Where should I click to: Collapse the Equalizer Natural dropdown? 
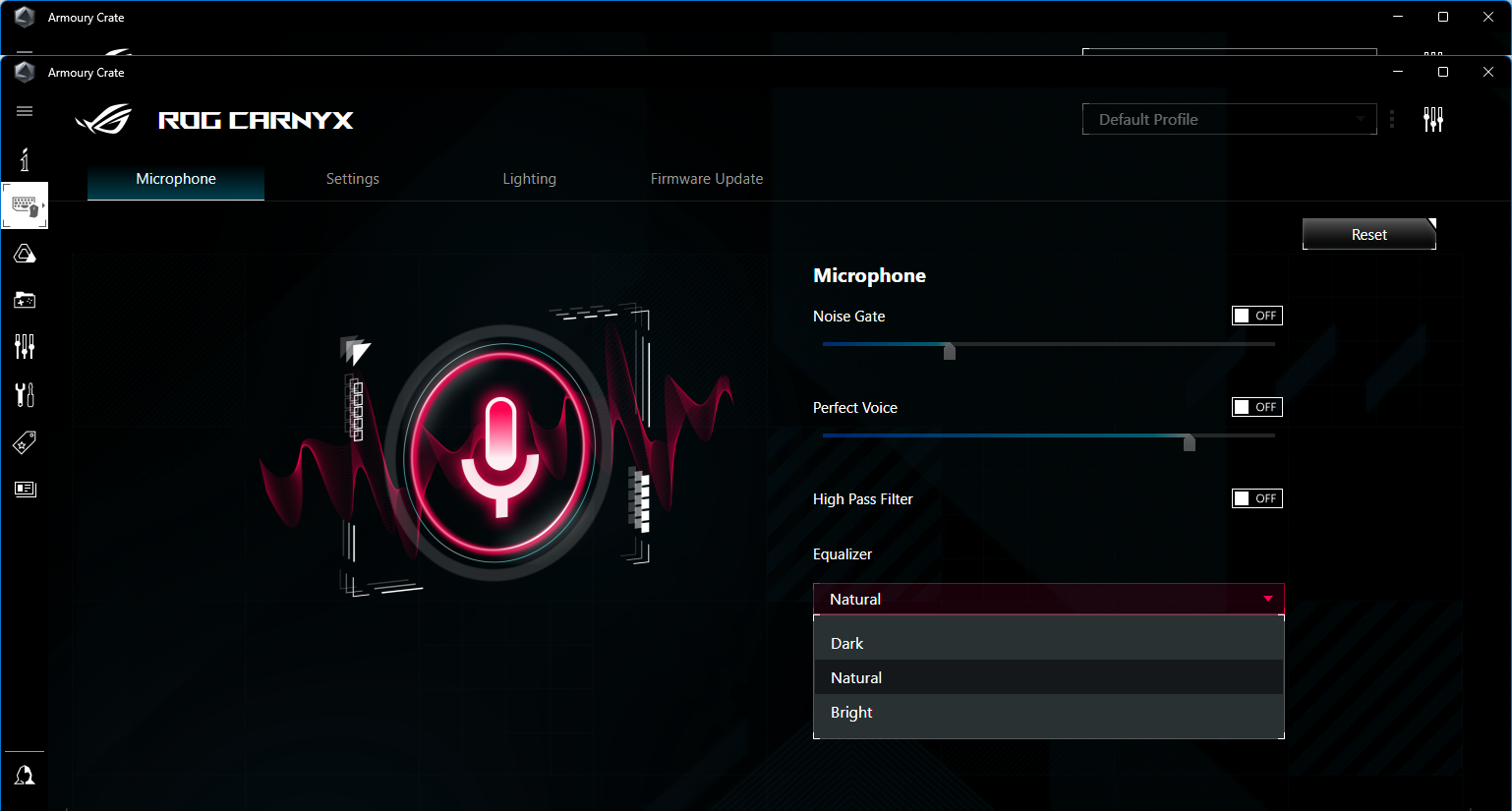point(1048,599)
